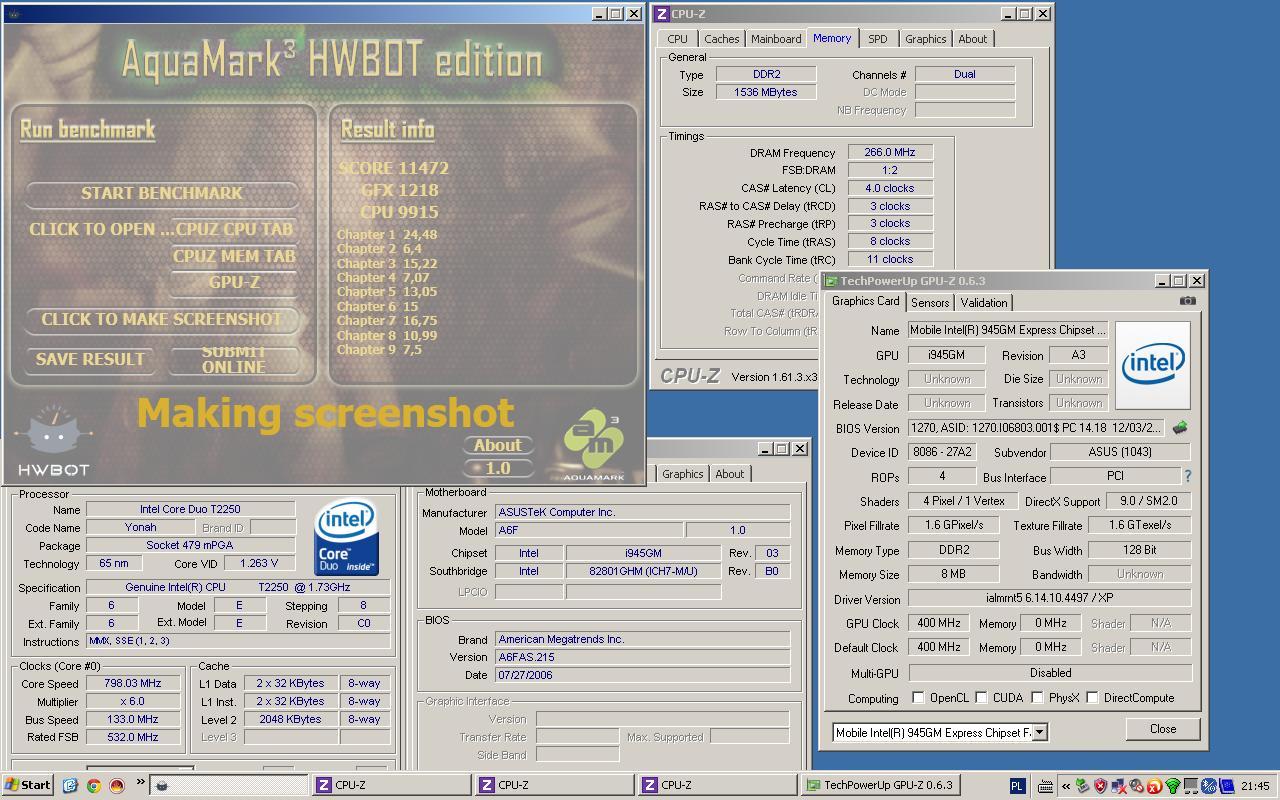The height and width of the screenshot is (800, 1280).
Task: Click the CPUZ CPU TAB button
Action: tap(234, 229)
